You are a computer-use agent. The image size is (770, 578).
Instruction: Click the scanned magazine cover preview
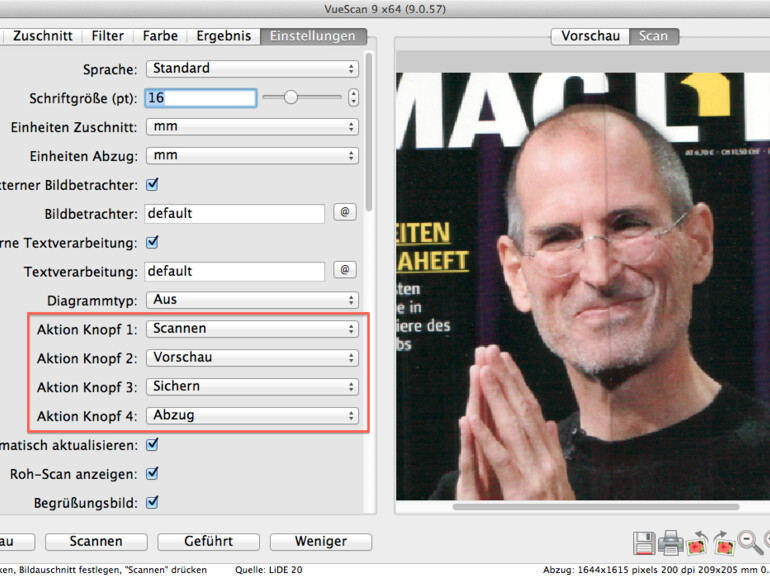[583, 286]
